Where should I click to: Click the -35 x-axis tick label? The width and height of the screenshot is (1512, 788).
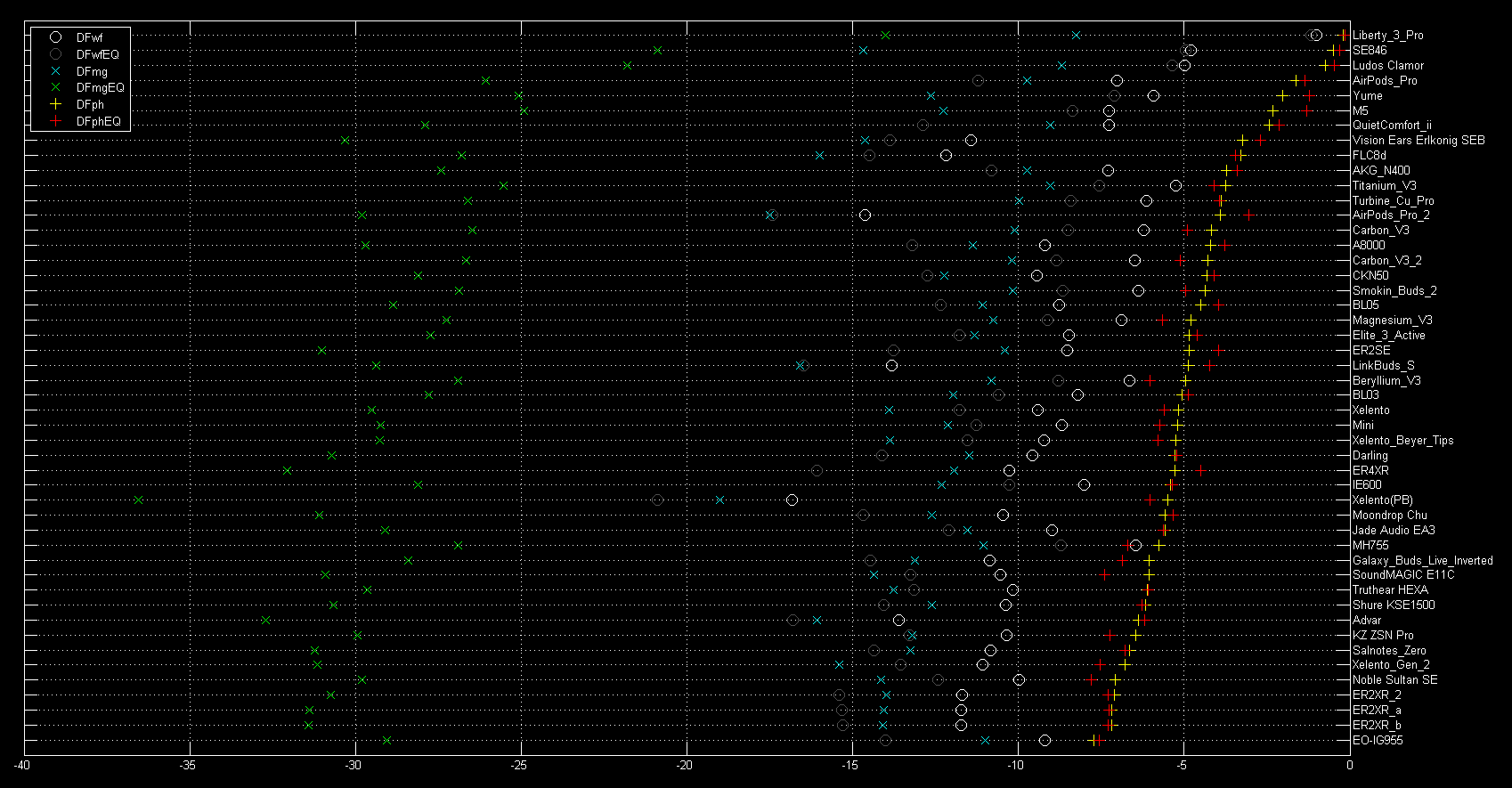pyautogui.click(x=189, y=766)
